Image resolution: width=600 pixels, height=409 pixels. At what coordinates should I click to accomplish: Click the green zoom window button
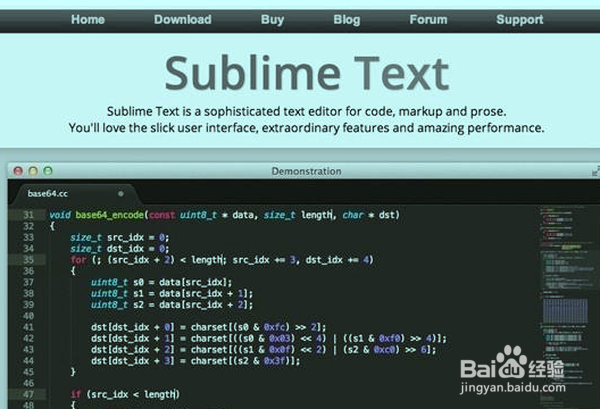pos(48,171)
